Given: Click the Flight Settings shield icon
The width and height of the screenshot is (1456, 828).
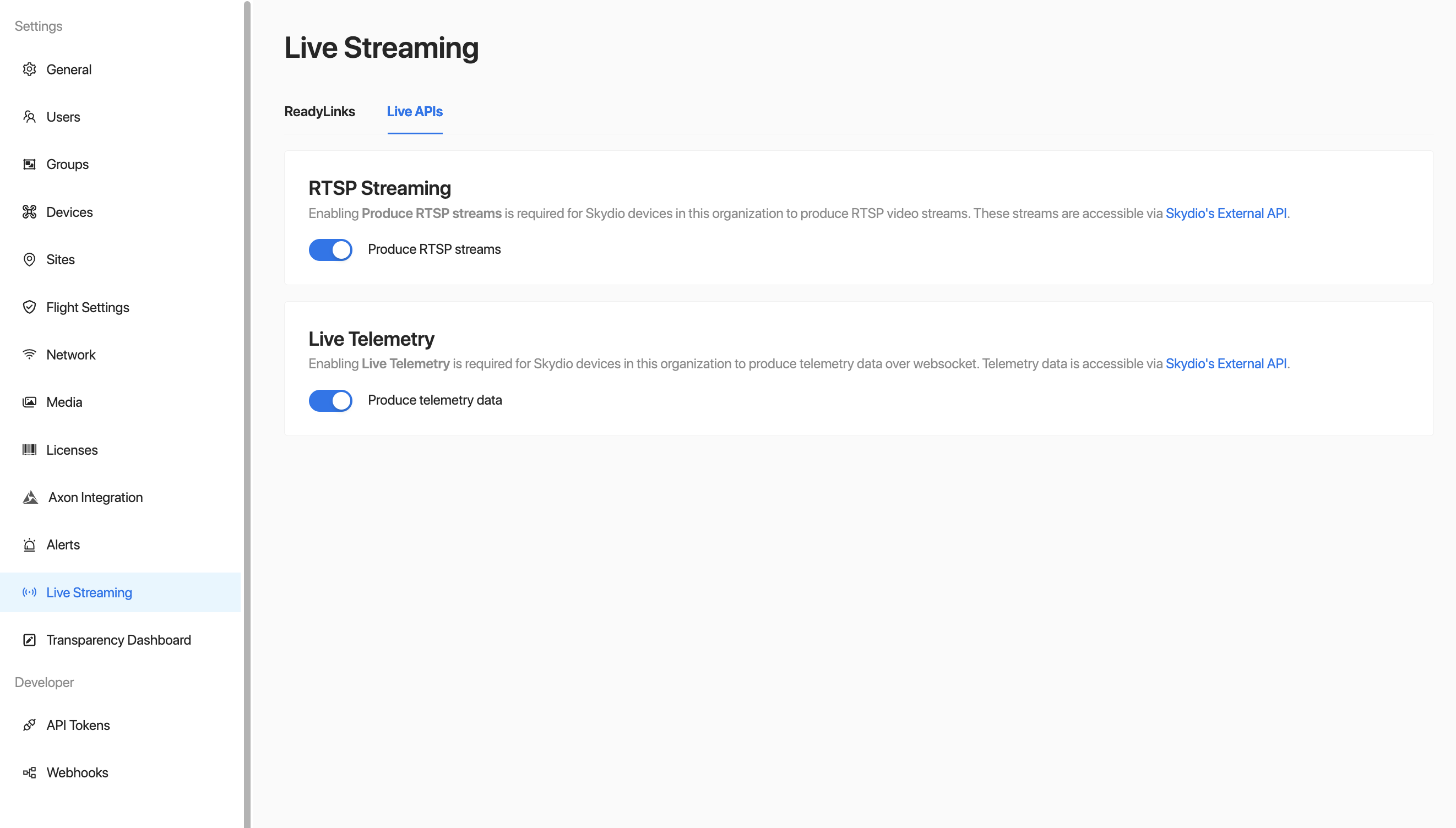Looking at the screenshot, I should tap(30, 307).
